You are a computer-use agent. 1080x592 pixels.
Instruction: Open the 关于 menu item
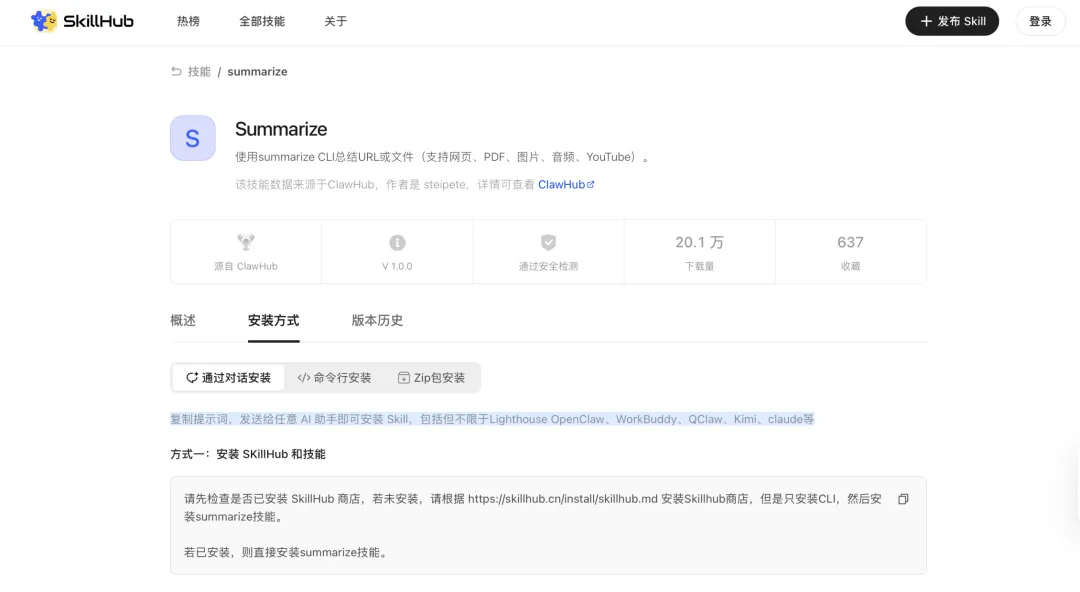click(x=335, y=21)
